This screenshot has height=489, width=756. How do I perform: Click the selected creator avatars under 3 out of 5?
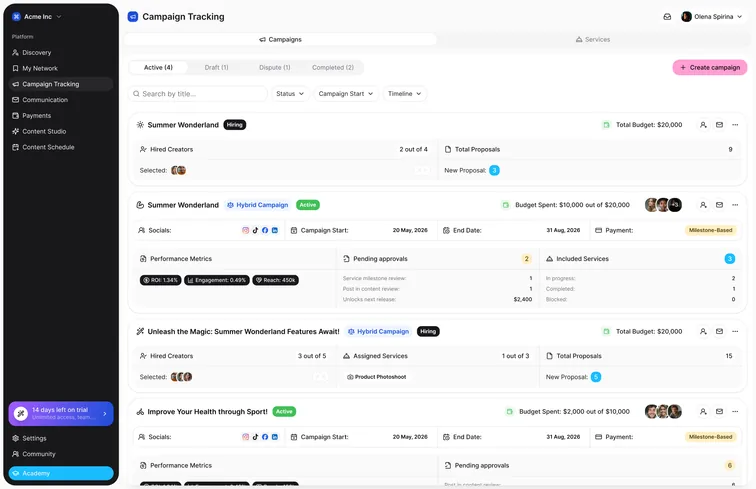coord(181,377)
